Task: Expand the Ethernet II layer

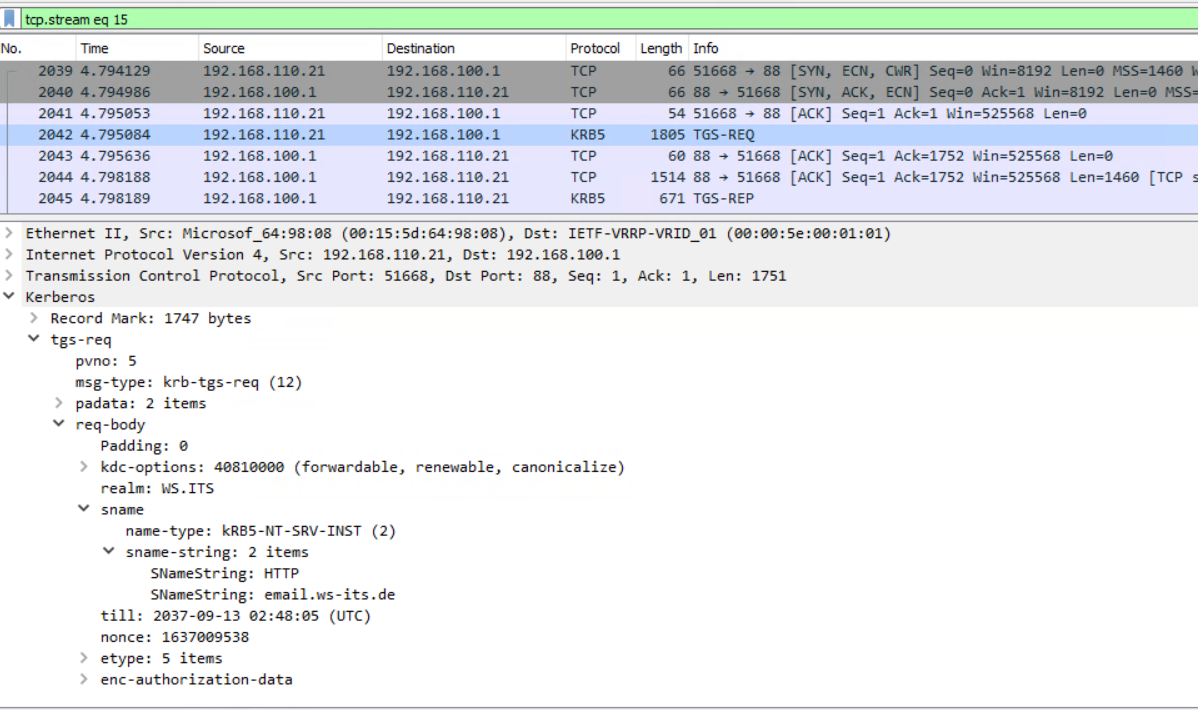Action: click(9, 232)
